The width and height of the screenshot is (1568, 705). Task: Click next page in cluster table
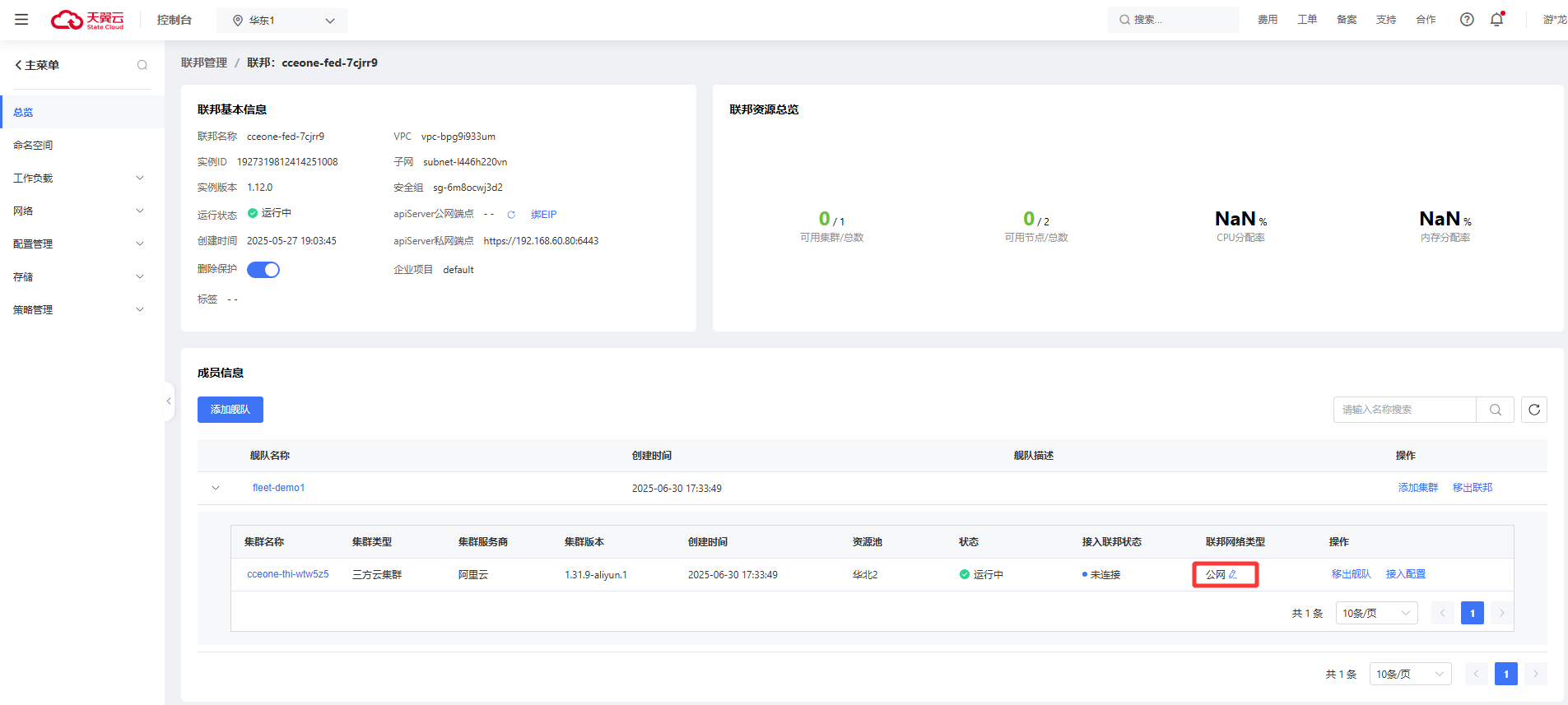tap(1502, 613)
